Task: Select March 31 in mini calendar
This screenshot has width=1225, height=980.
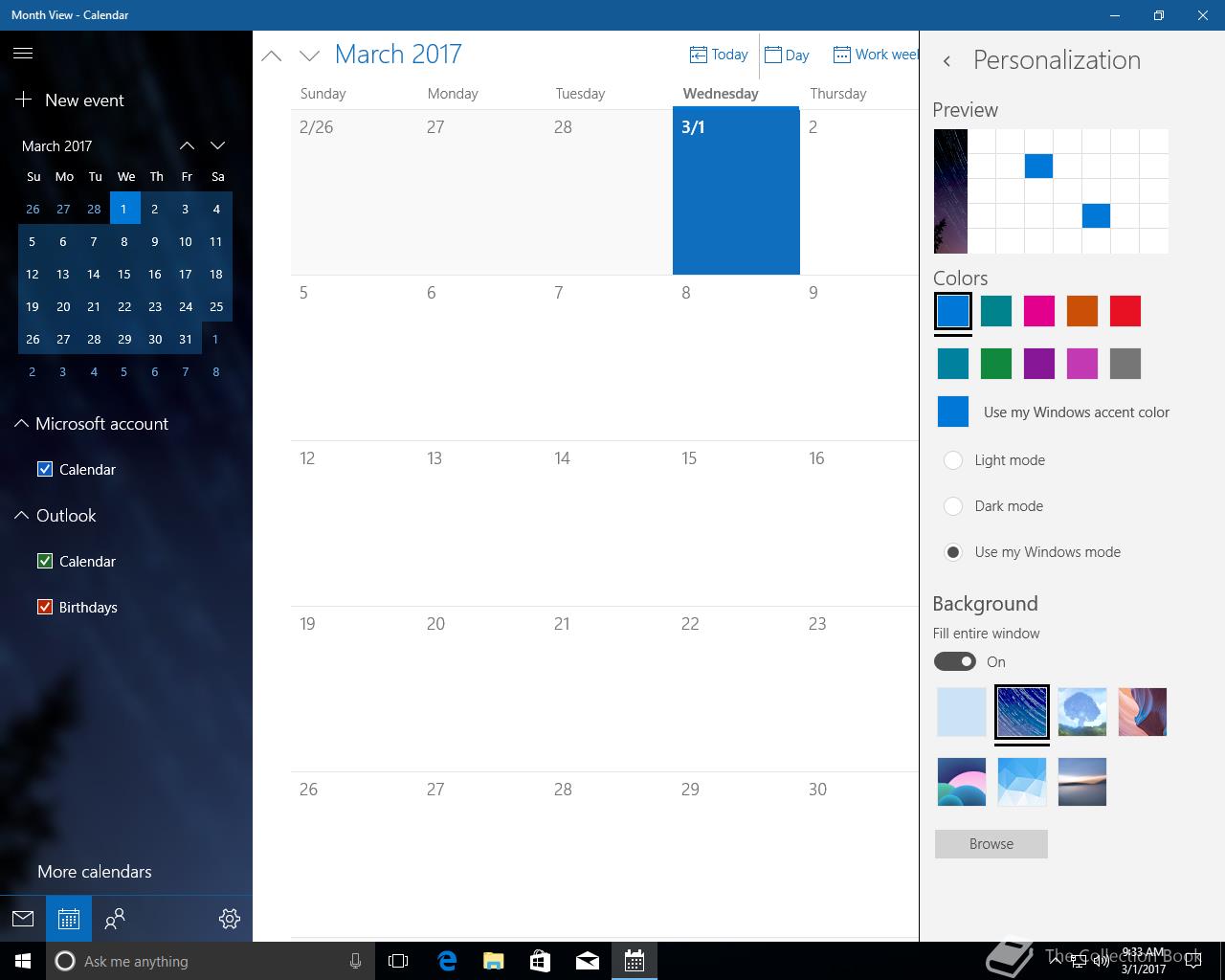Action: pos(186,339)
